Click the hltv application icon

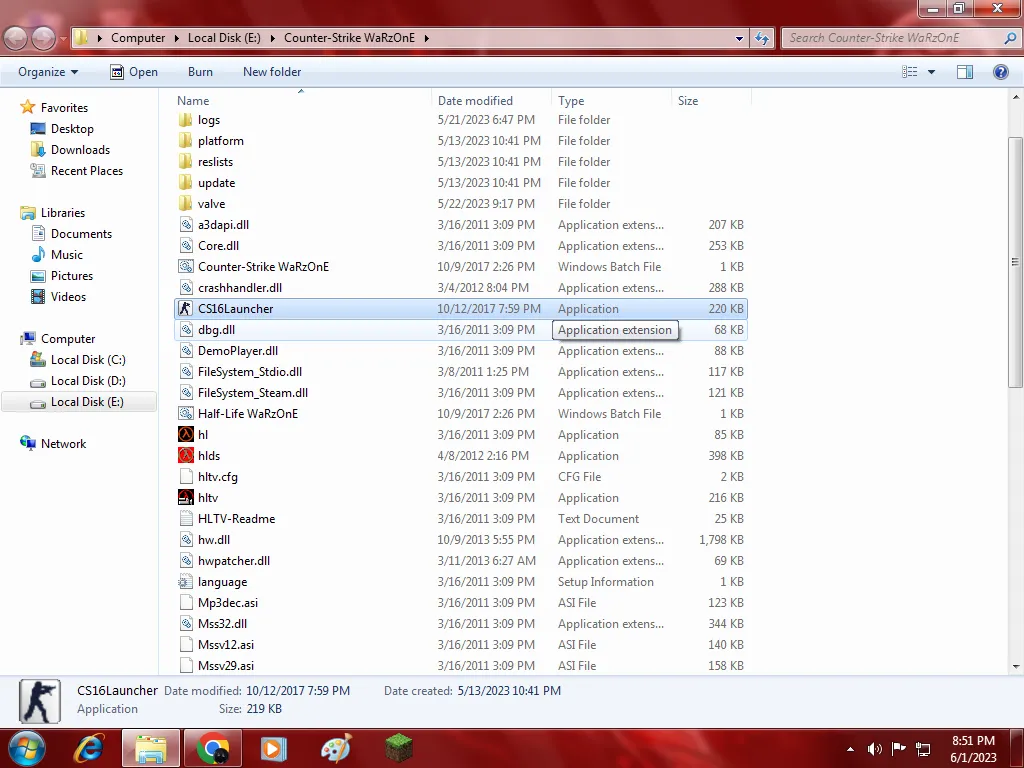(x=185, y=498)
